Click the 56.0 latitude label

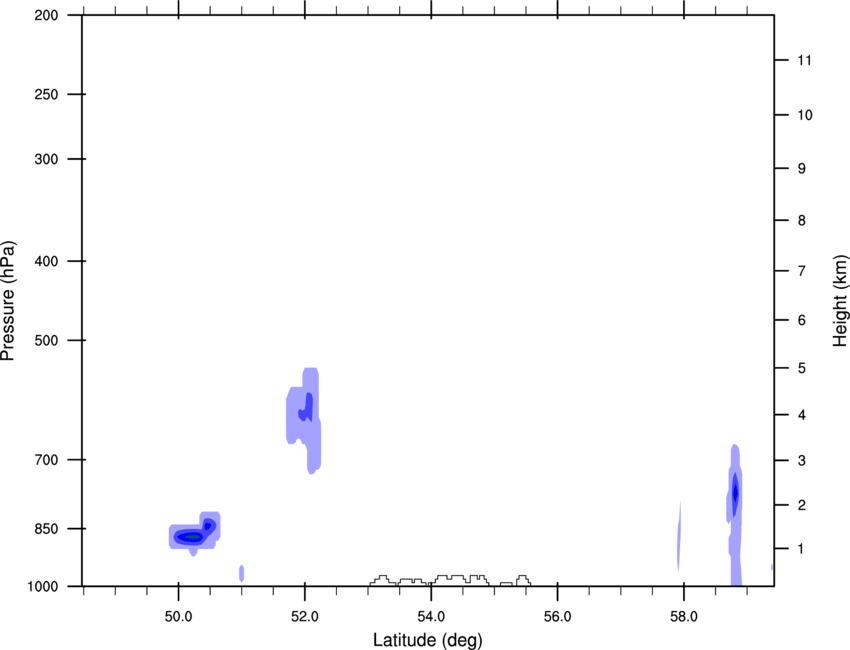tap(557, 617)
